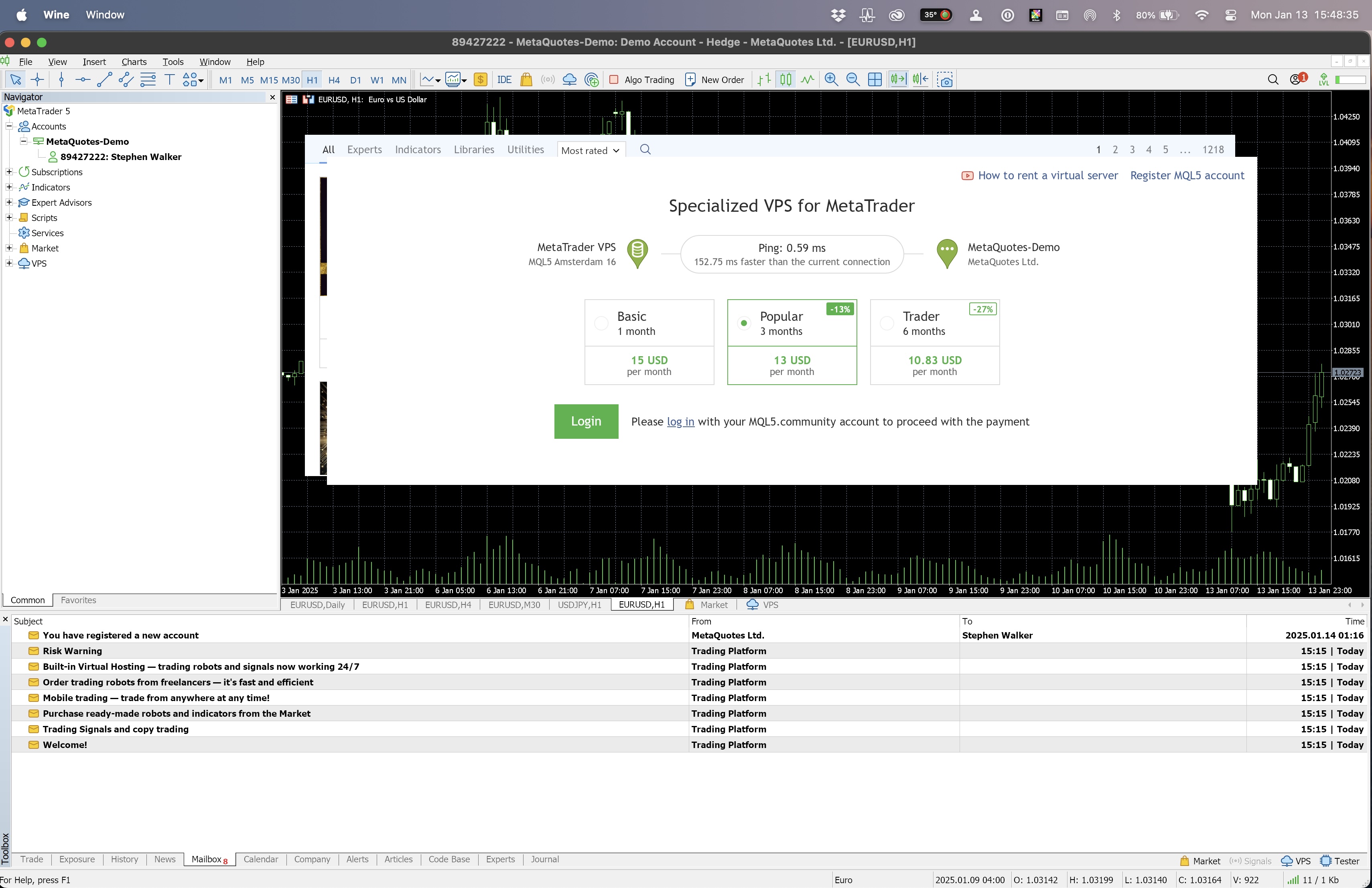Go to Market page 1218

click(1213, 149)
